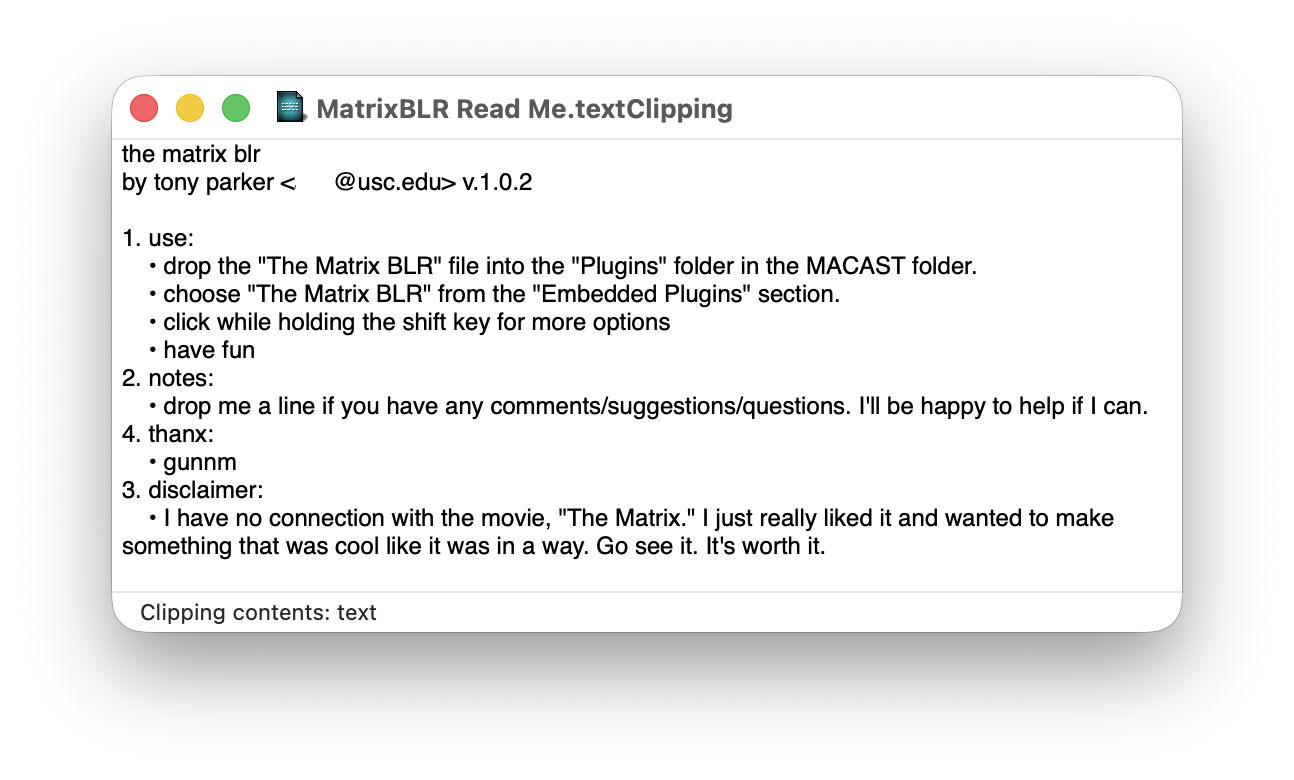Click the "1. use:" section heading
Viewport: 1294px width, 780px height.
[x=158, y=239]
